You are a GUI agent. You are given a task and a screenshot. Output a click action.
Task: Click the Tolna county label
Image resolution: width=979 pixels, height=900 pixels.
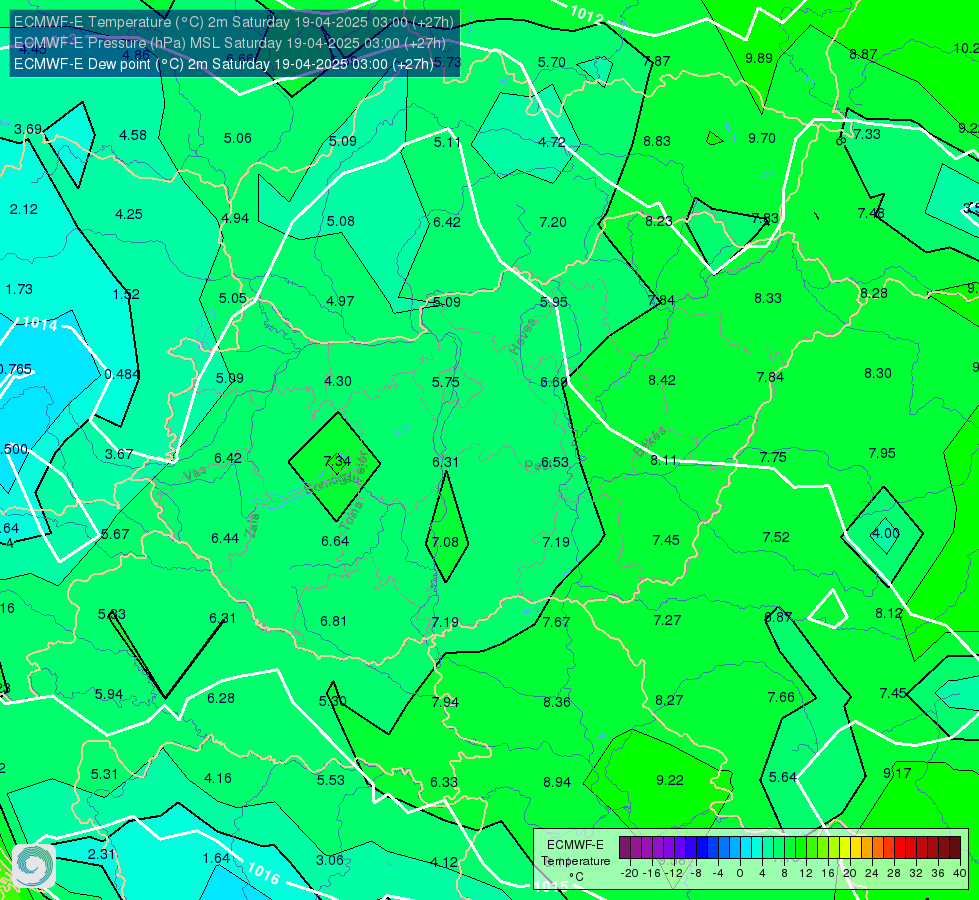tap(351, 516)
